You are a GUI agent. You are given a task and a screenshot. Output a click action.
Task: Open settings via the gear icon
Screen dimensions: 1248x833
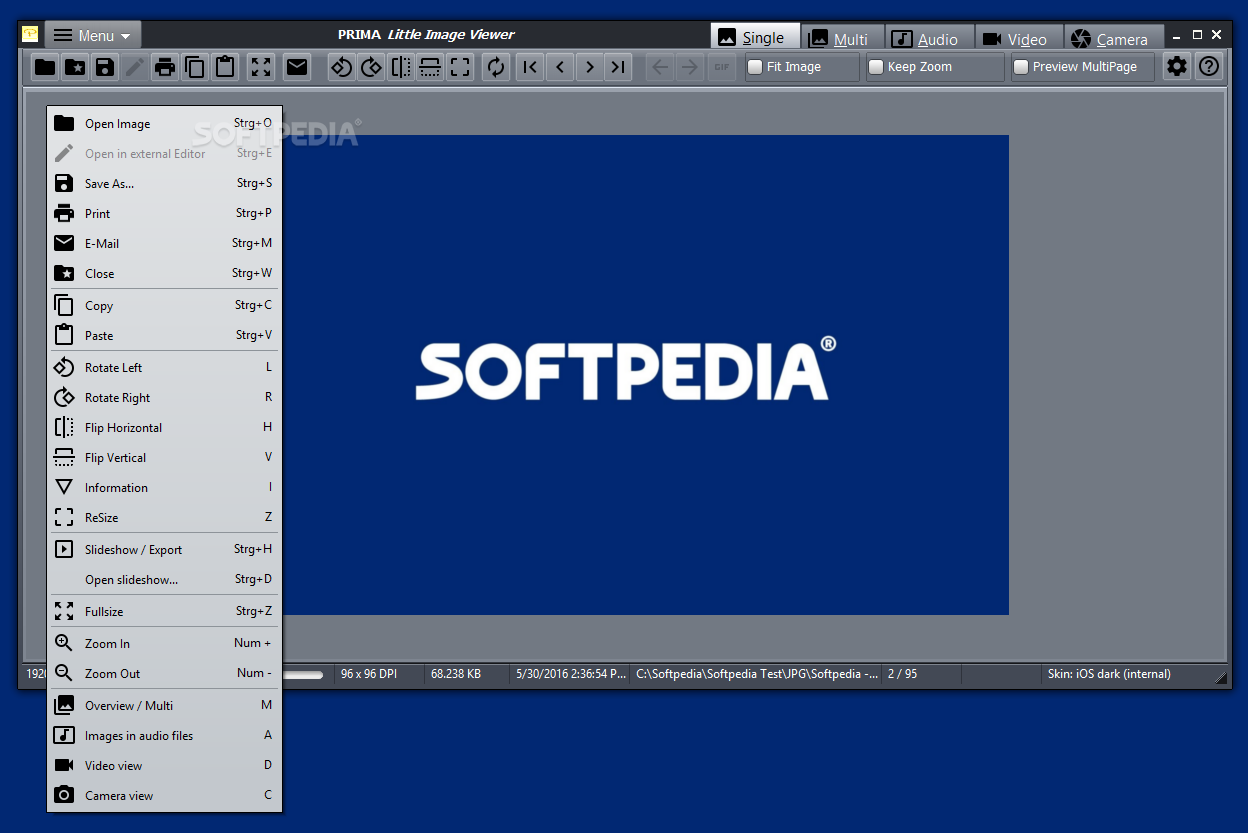[1177, 67]
